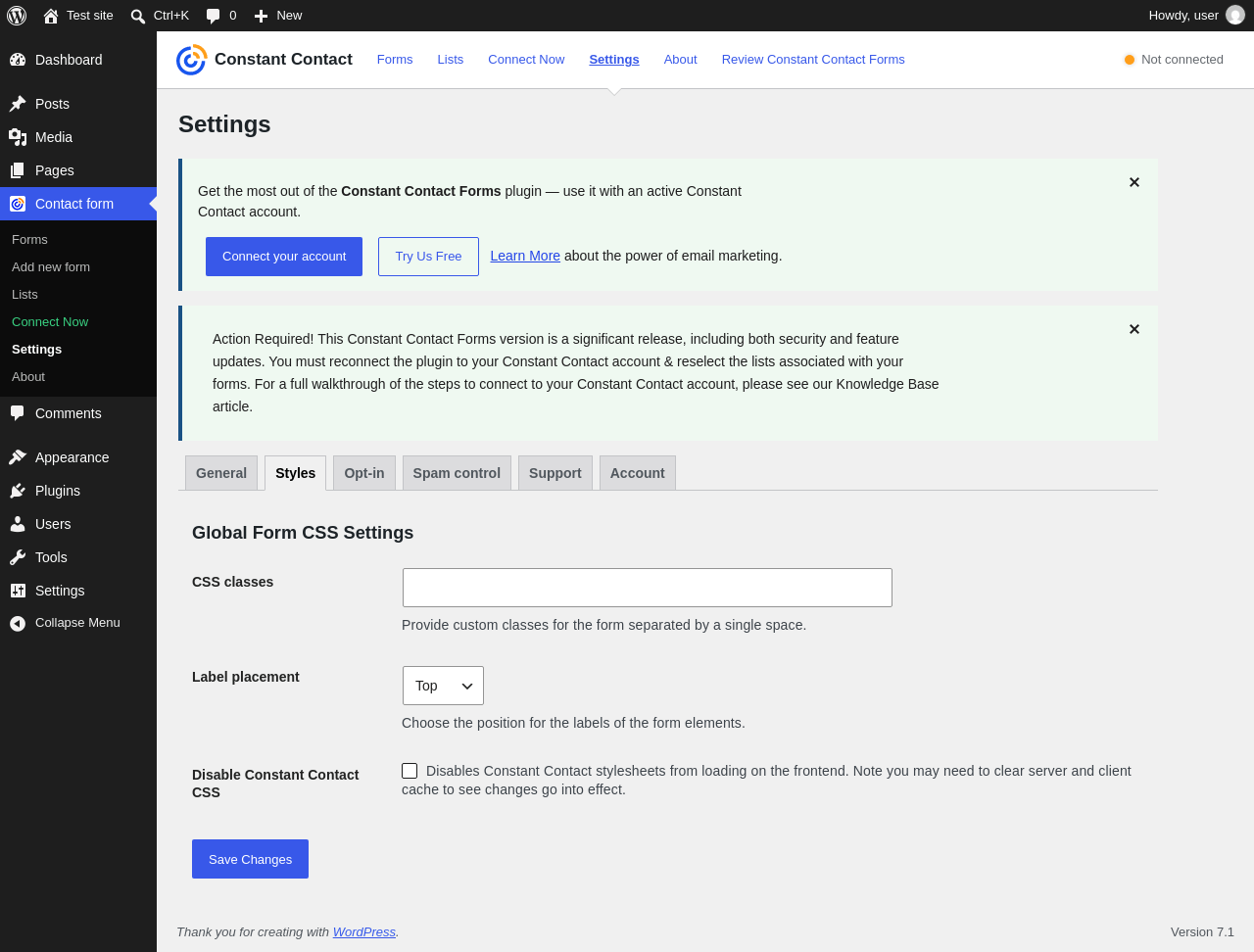Open Forms in the sidebar submenu
This screenshot has width=1254, height=952.
coord(29,239)
